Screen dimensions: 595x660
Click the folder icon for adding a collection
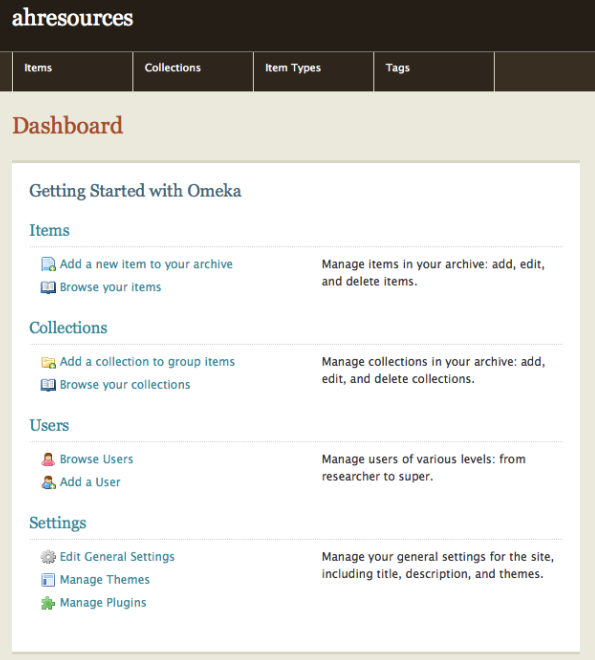(x=48, y=362)
